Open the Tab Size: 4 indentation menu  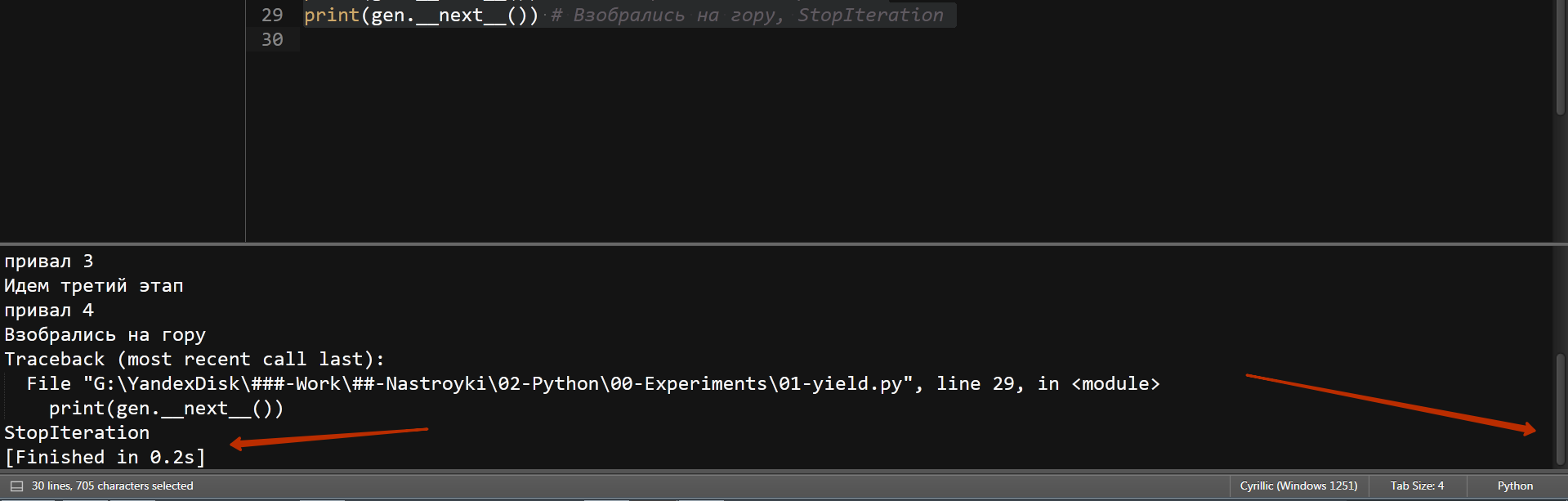1417,486
